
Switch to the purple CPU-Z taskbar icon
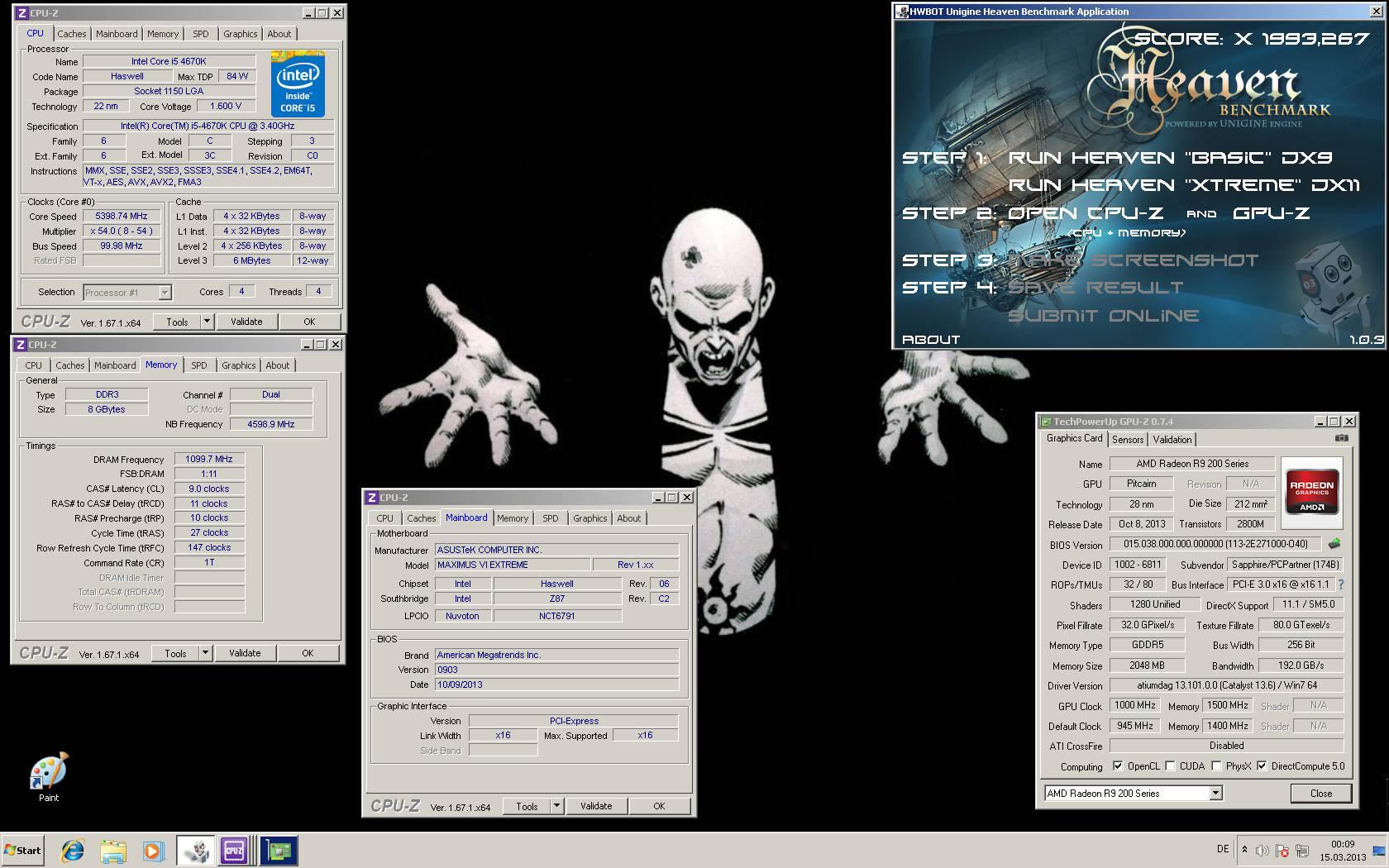tap(234, 851)
